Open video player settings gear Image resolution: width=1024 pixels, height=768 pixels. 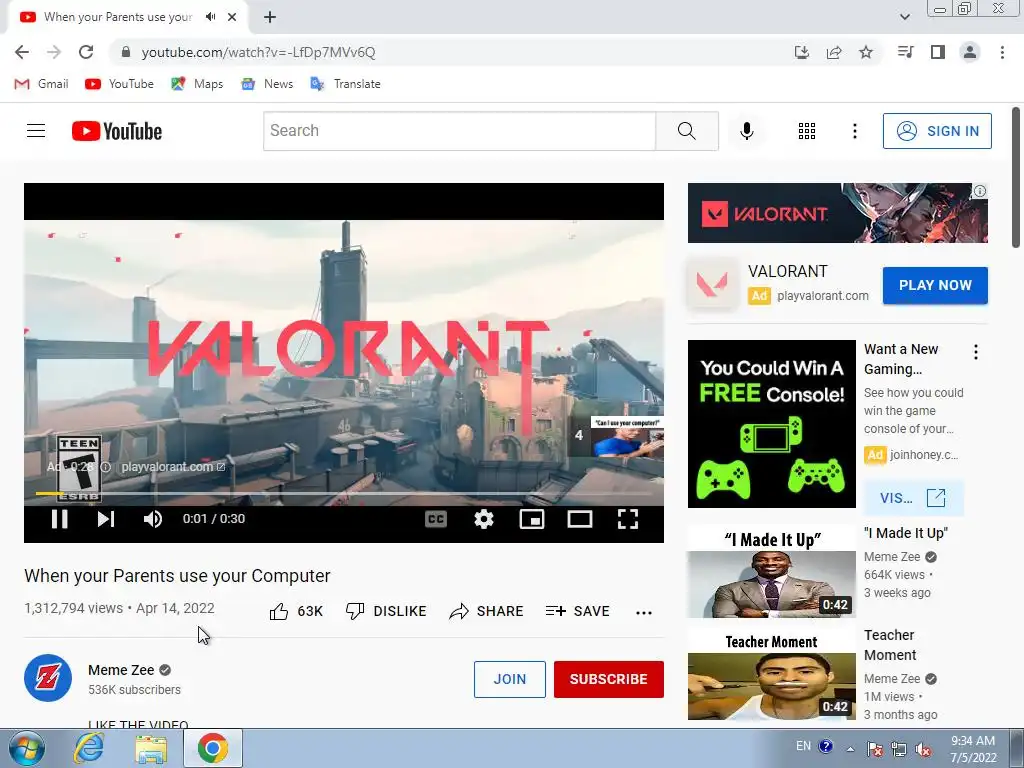484,519
